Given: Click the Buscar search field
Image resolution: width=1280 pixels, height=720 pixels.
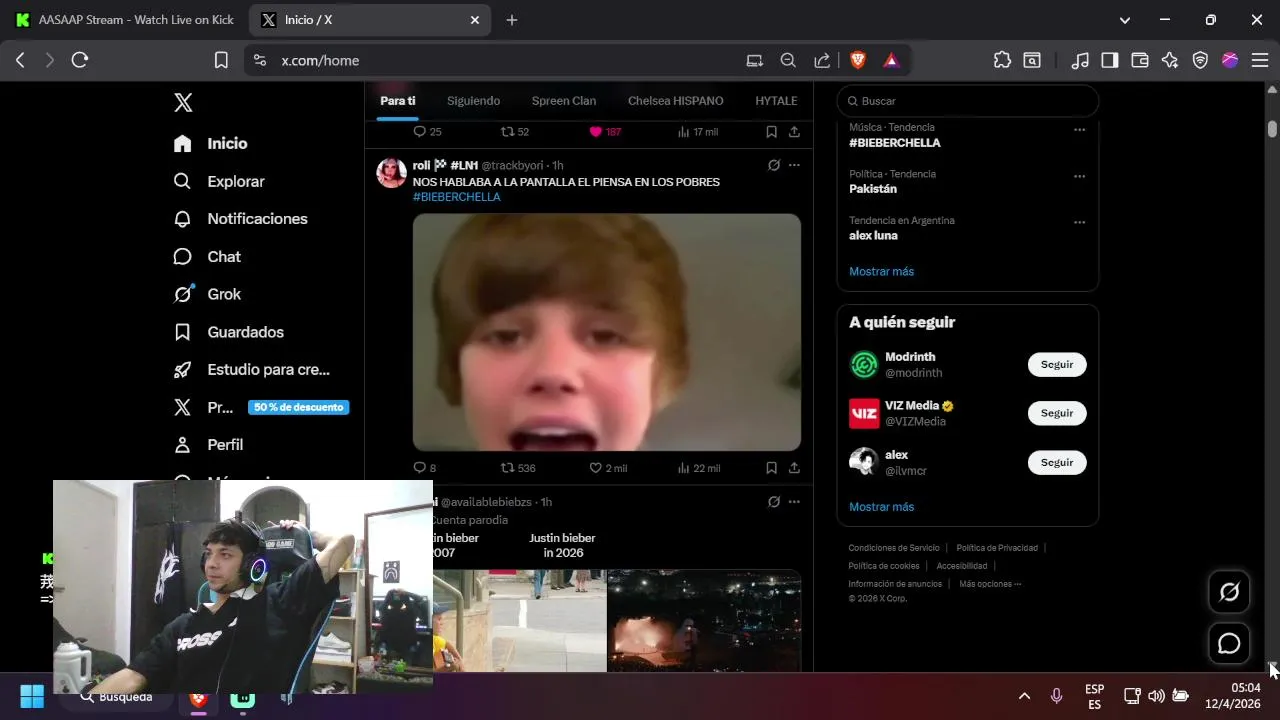Looking at the screenshot, I should [x=968, y=101].
